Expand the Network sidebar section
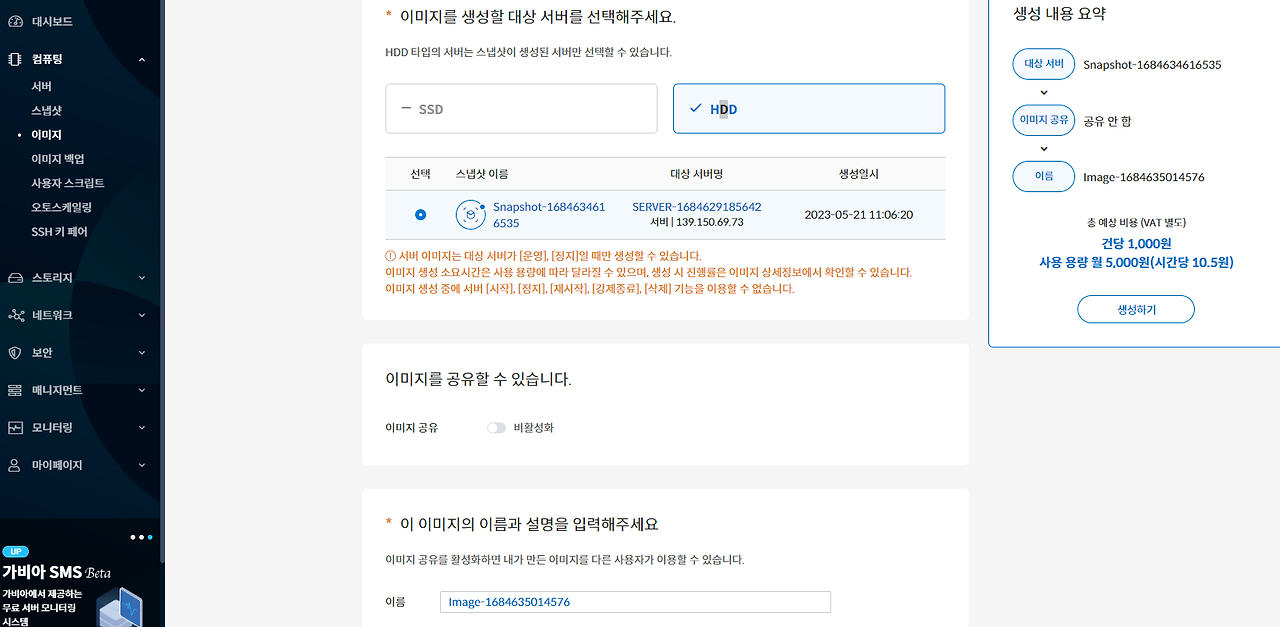Screen dimensions: 1280x627 (81, 315)
